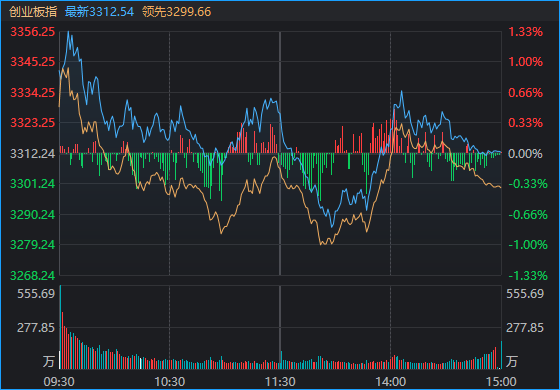Image resolution: width=560 pixels, height=390 pixels.
Task: Click the -1.33% percent axis label
Action: [x=528, y=275]
